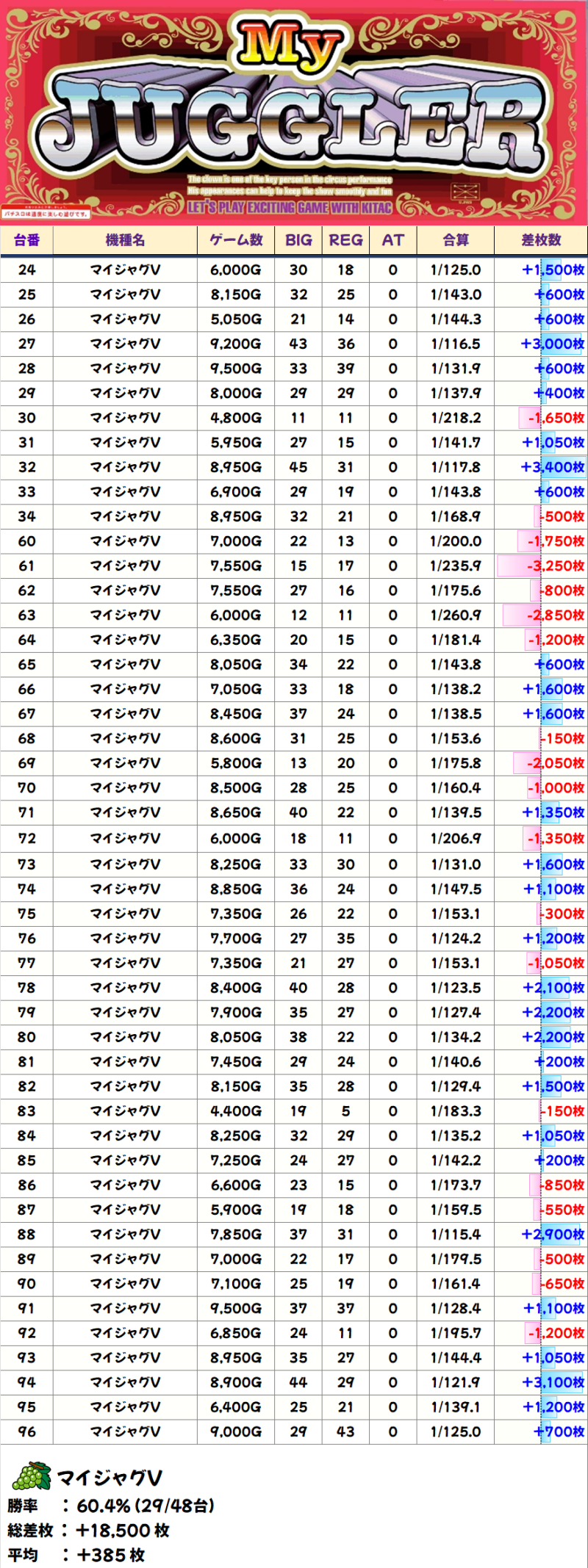Viewport: 588px width, 1568px height.
Task: Sort by the 台番 column header
Action: (26, 240)
